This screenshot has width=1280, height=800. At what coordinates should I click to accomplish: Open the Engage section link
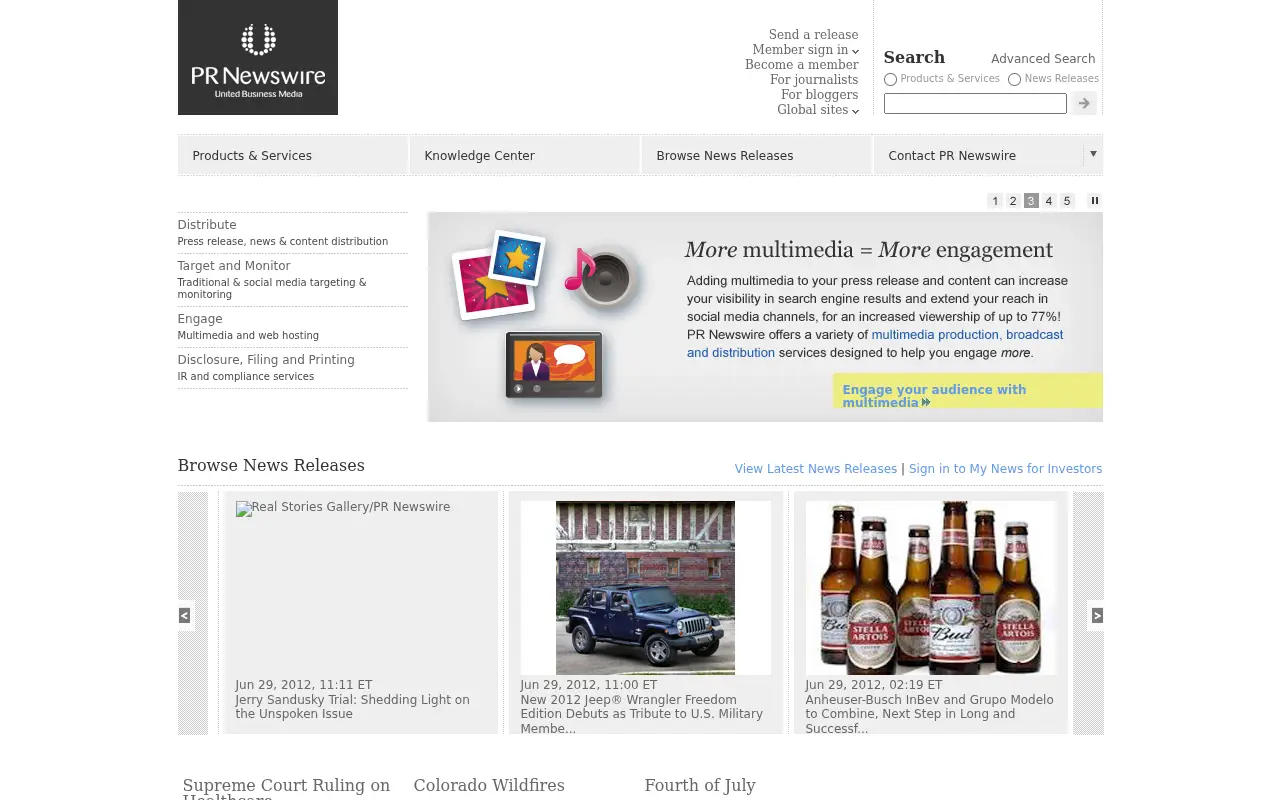[x=200, y=319]
